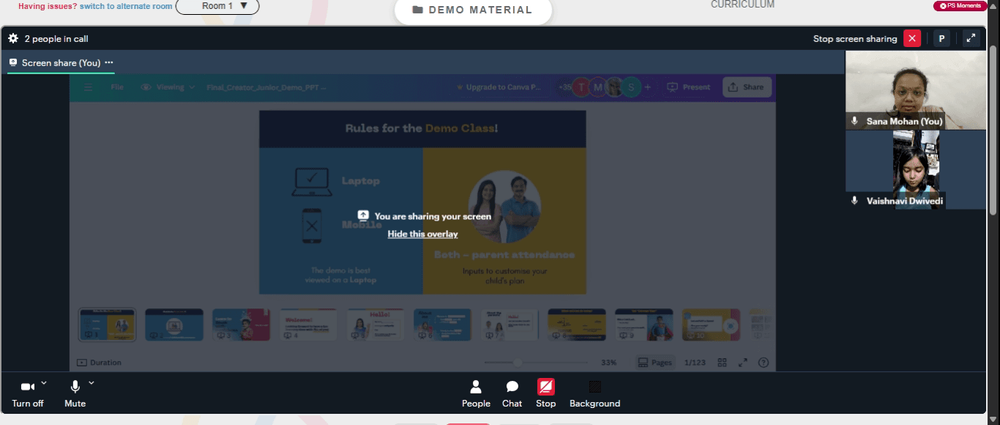Viewport: 1000px width, 425px height.
Task: Click the red X stop sharing icon
Action: coord(912,38)
